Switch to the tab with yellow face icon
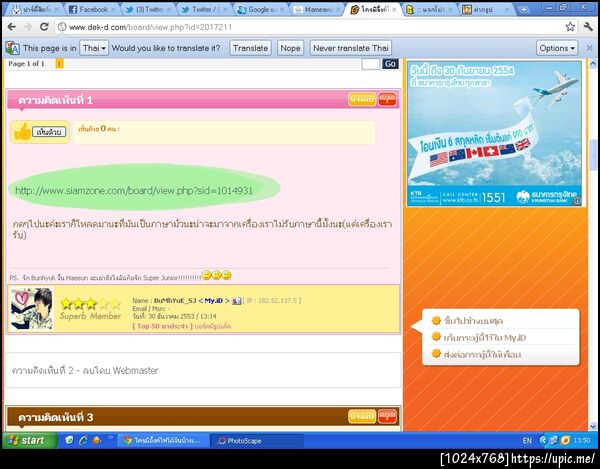Image resolution: width=600 pixels, height=469 pixels. pos(429,10)
